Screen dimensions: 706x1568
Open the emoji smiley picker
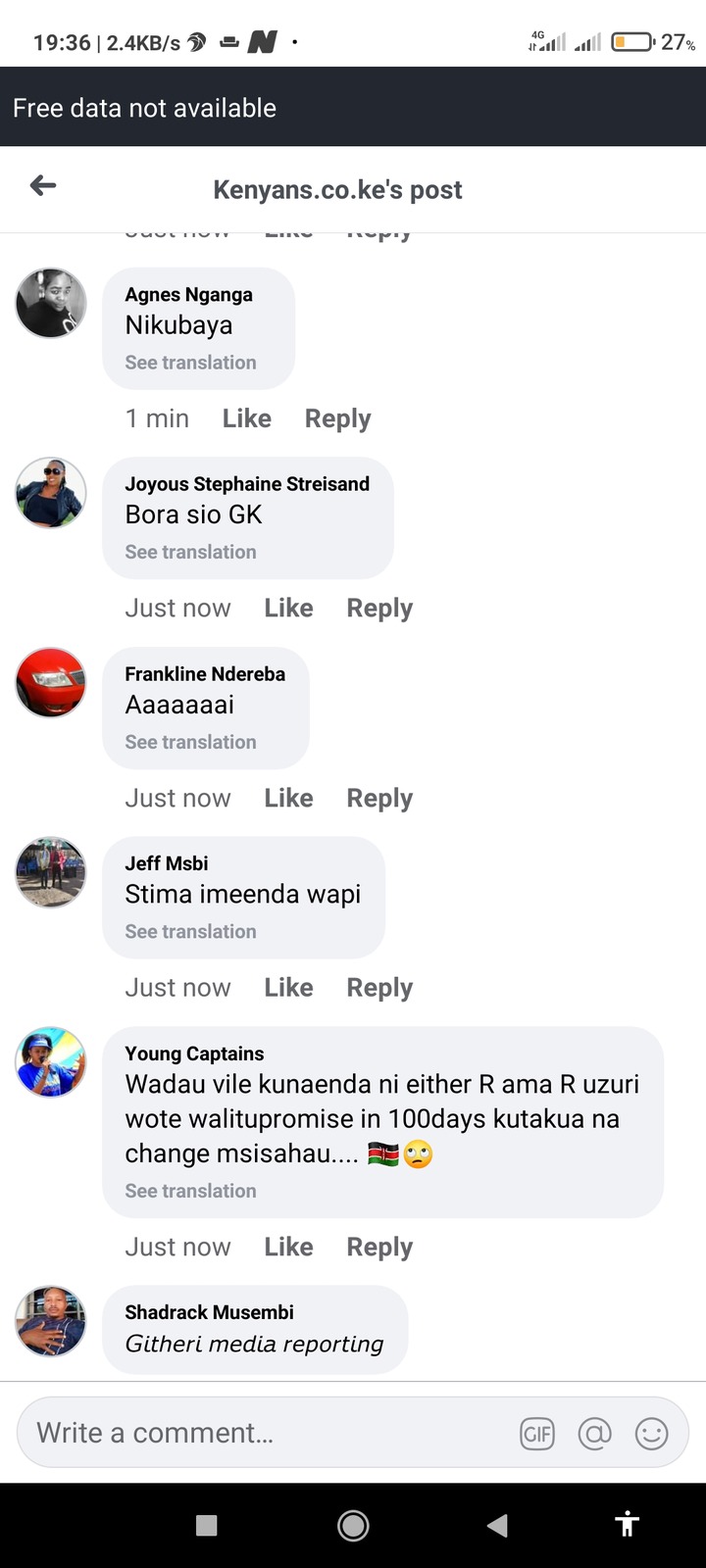point(652,1435)
